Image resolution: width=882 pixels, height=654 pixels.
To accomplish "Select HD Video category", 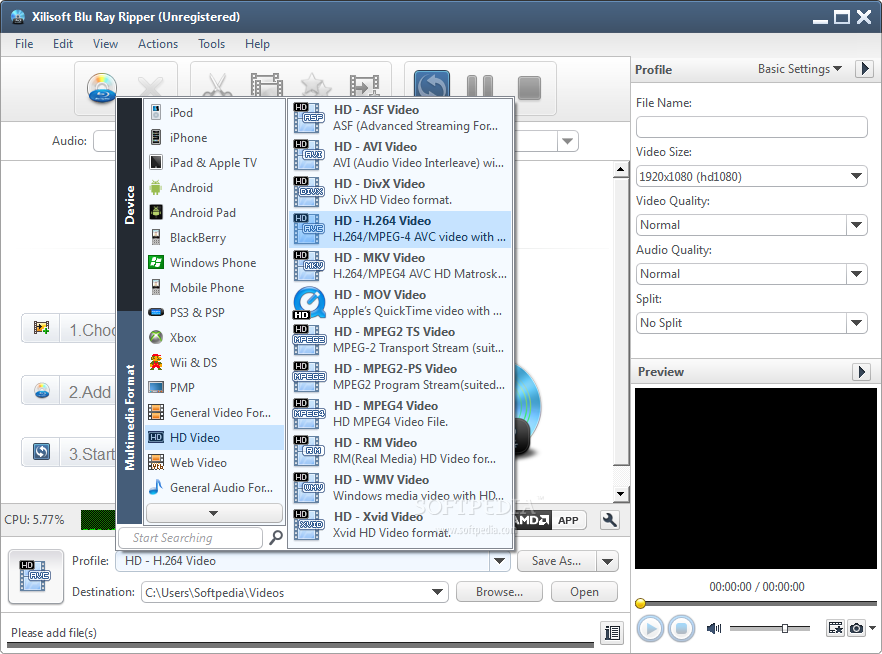I will (215, 437).
